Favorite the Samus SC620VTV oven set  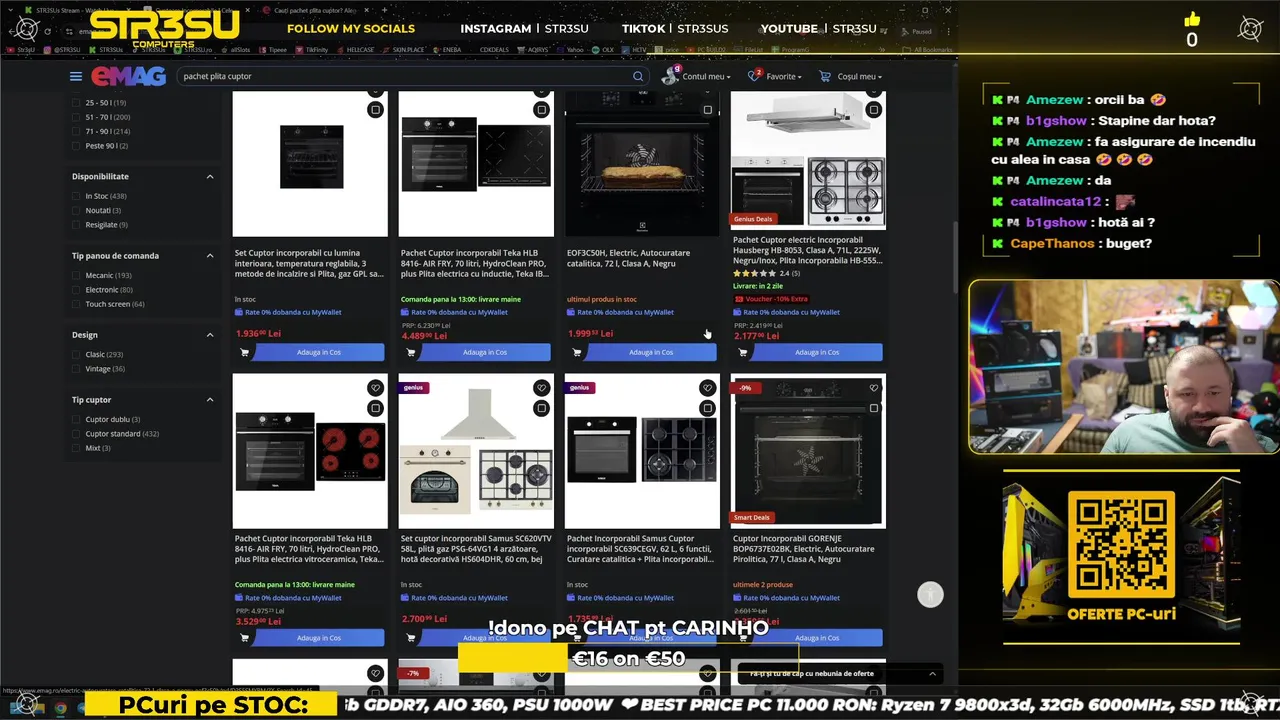(x=541, y=388)
